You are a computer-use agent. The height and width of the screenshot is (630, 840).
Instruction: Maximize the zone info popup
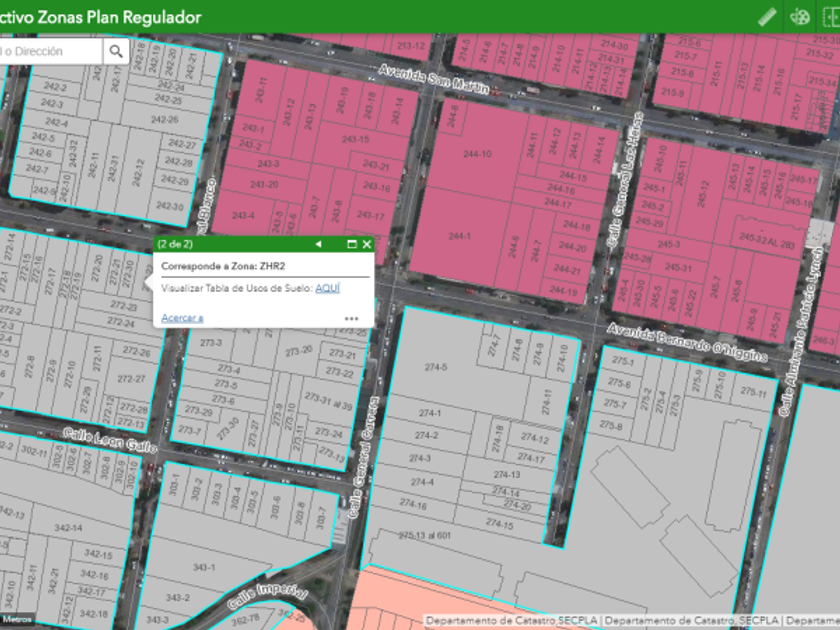tap(351, 244)
